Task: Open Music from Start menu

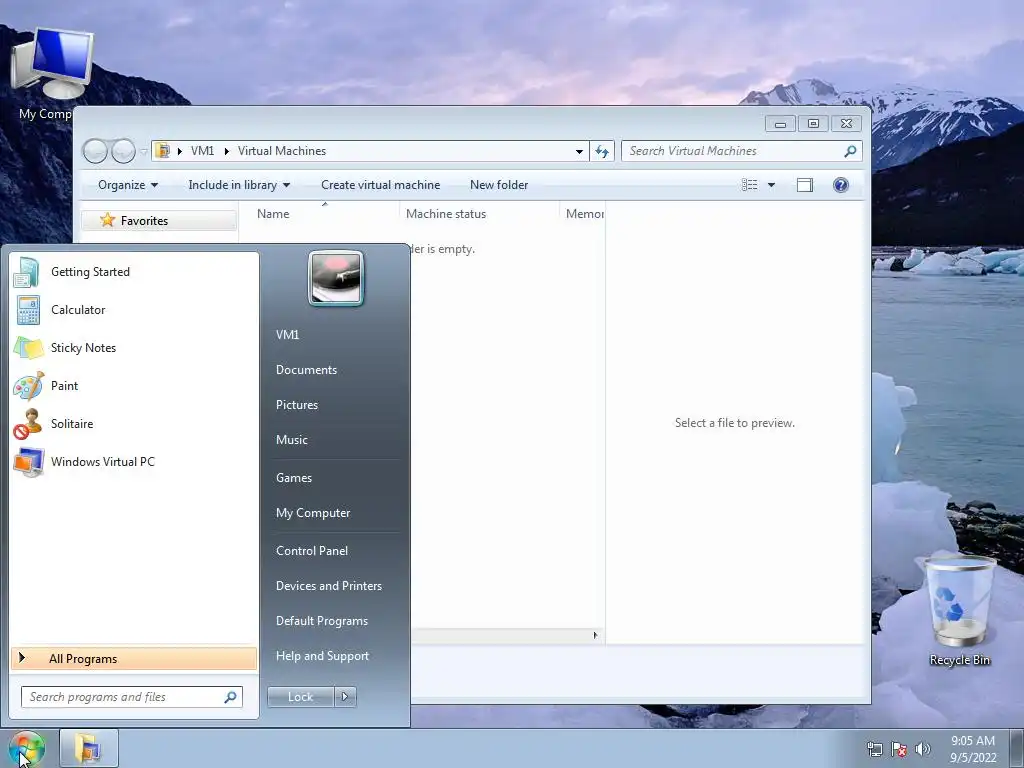Action: 291,440
